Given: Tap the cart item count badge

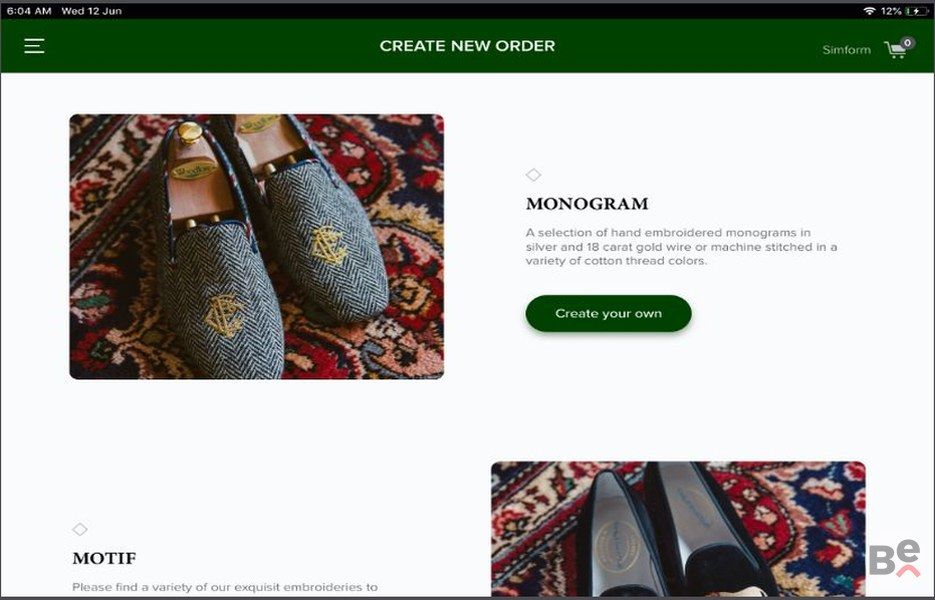Looking at the screenshot, I should click(908, 43).
